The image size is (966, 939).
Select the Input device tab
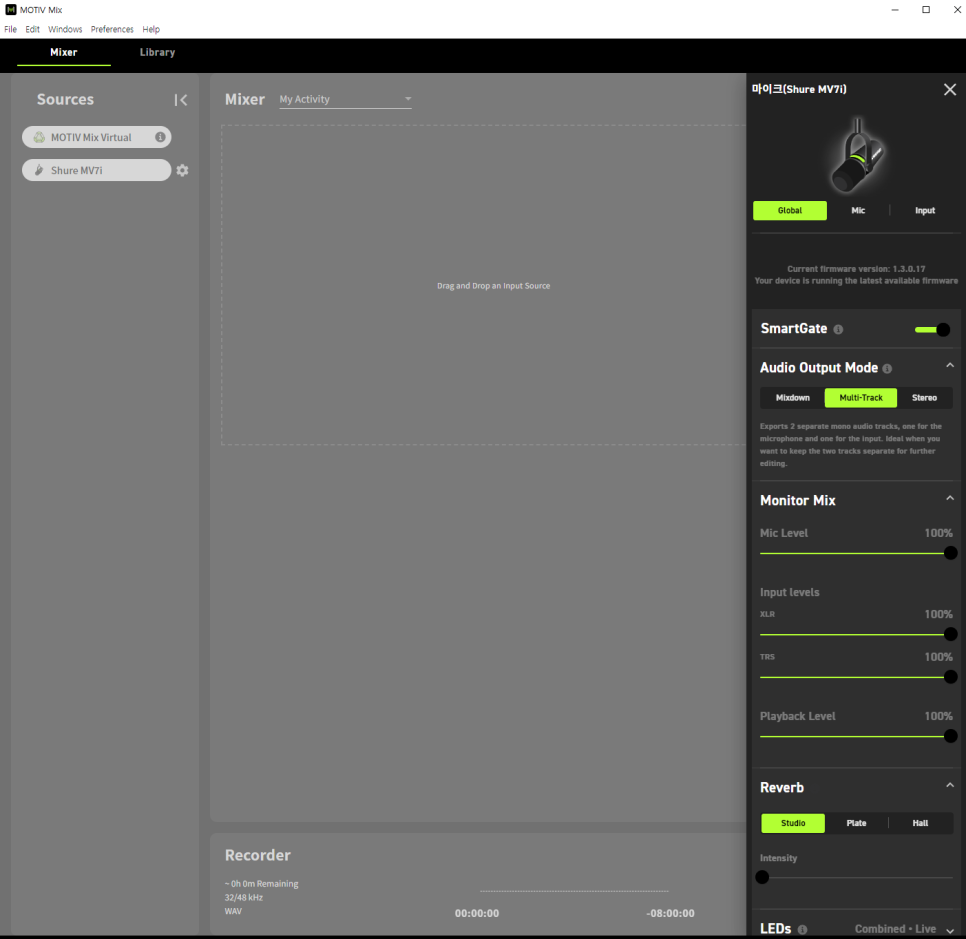tap(925, 211)
